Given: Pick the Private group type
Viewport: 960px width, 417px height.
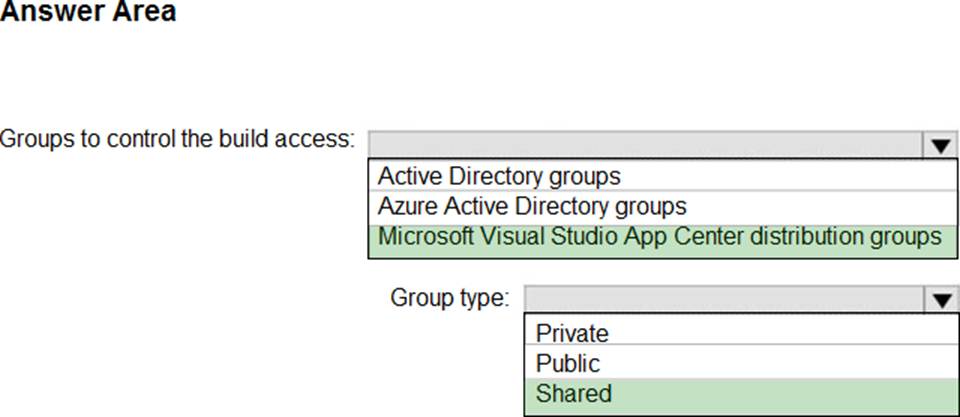Looking at the screenshot, I should coord(572,332).
